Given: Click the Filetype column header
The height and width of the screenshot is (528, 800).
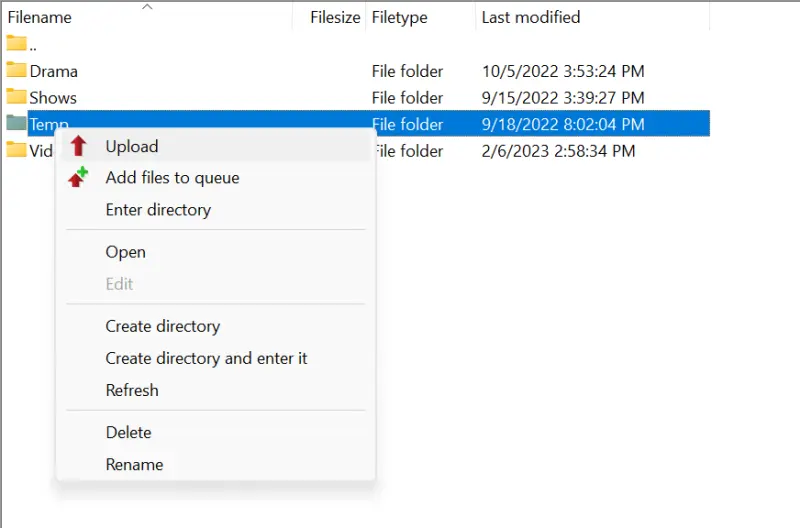Looking at the screenshot, I should tap(400, 17).
